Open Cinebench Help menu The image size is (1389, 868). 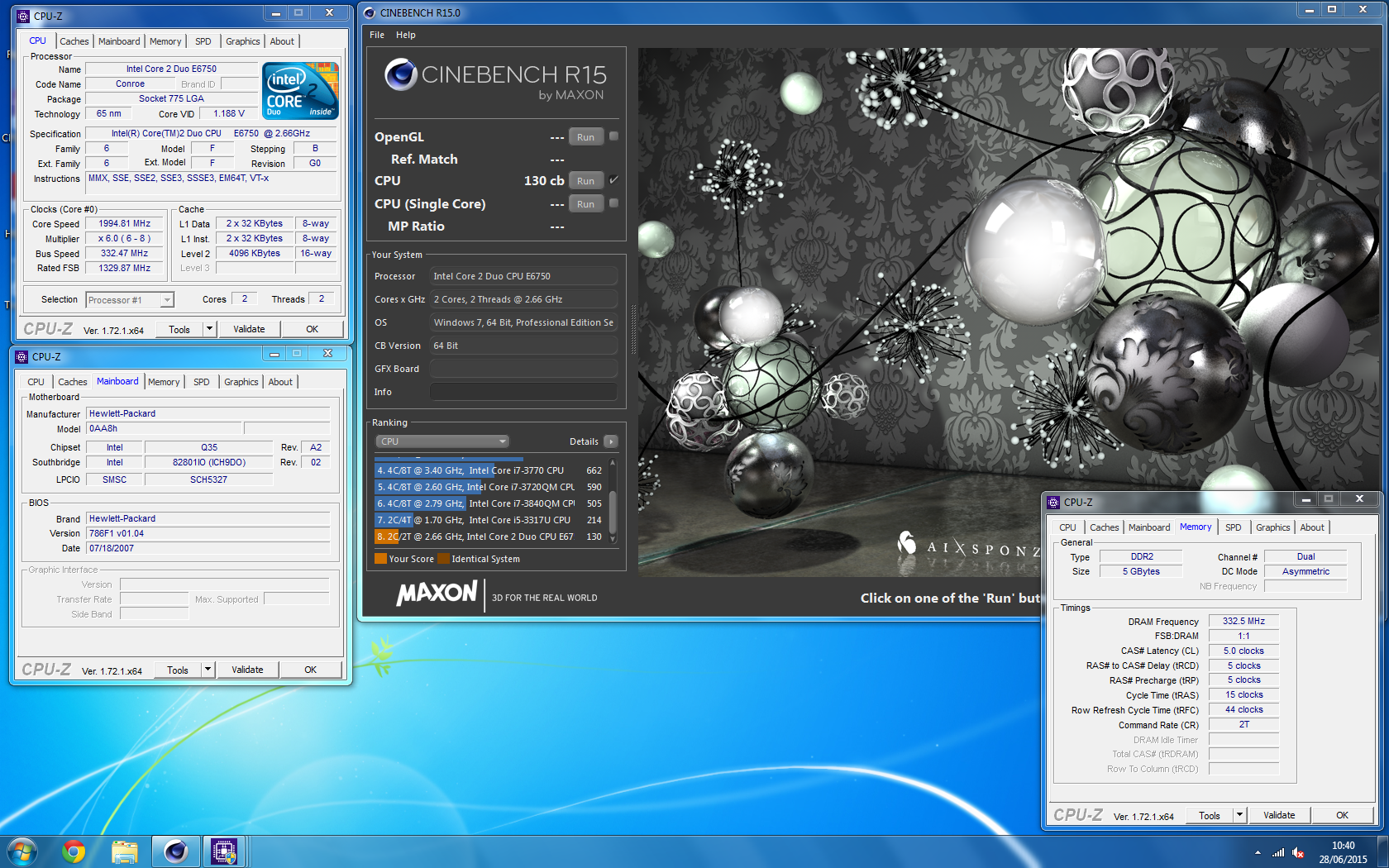click(405, 35)
